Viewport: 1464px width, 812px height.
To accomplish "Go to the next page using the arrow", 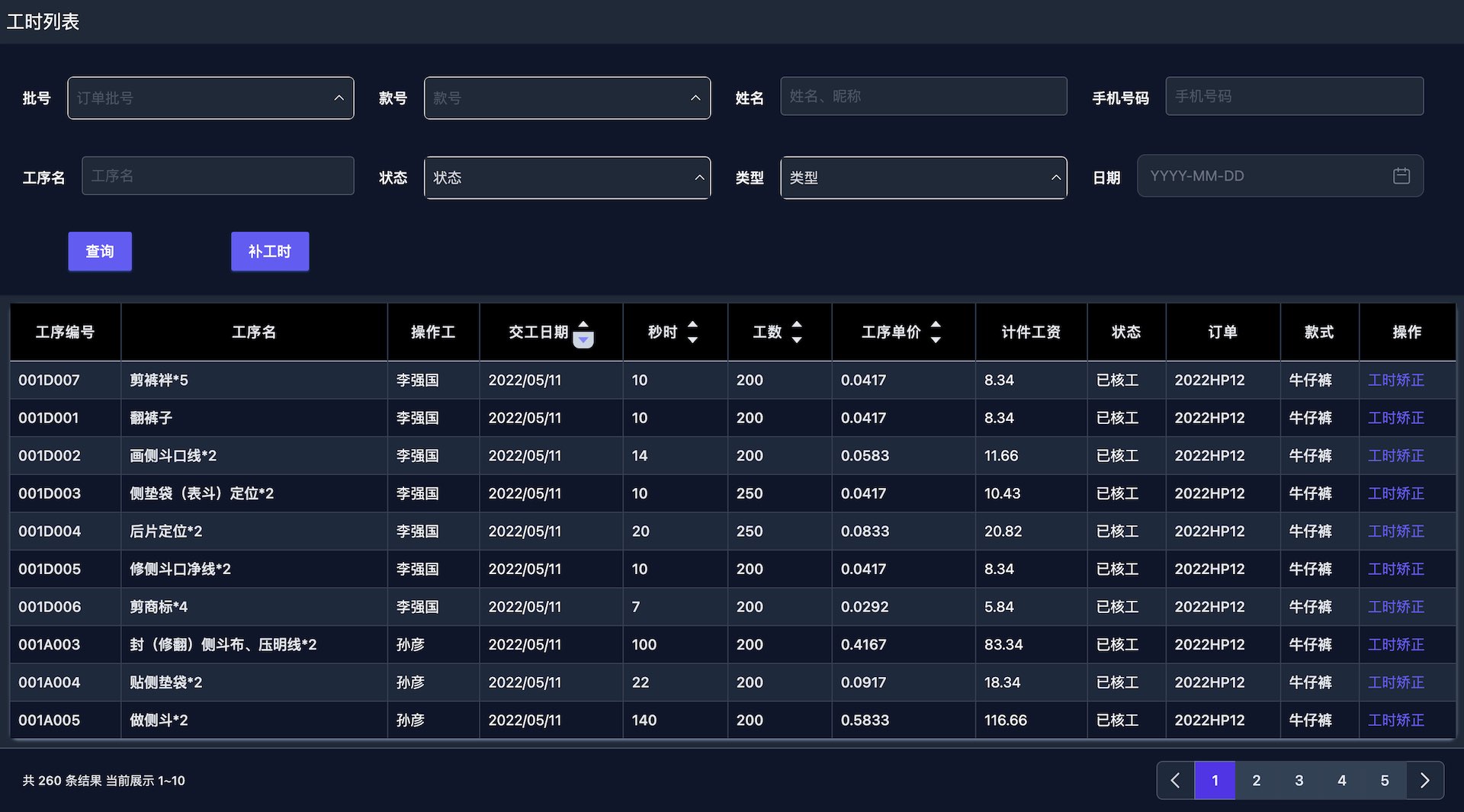I will pos(1425,780).
